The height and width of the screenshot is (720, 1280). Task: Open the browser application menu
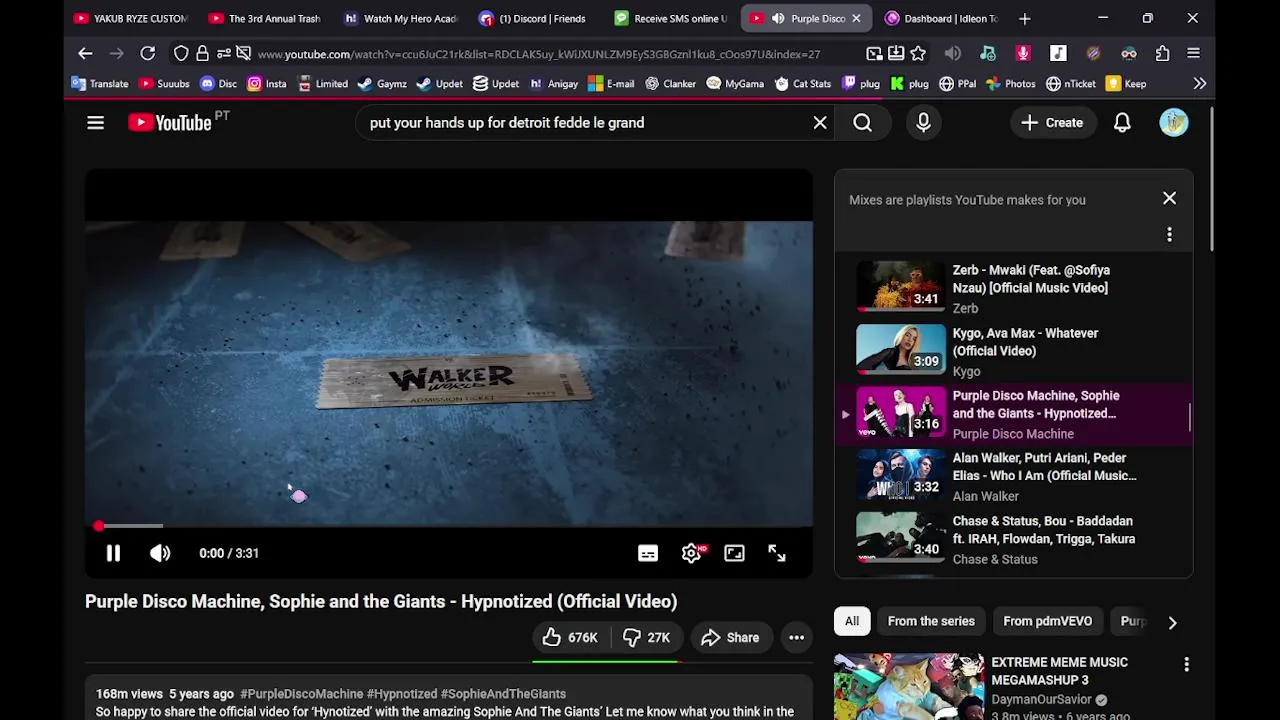pos(1193,53)
